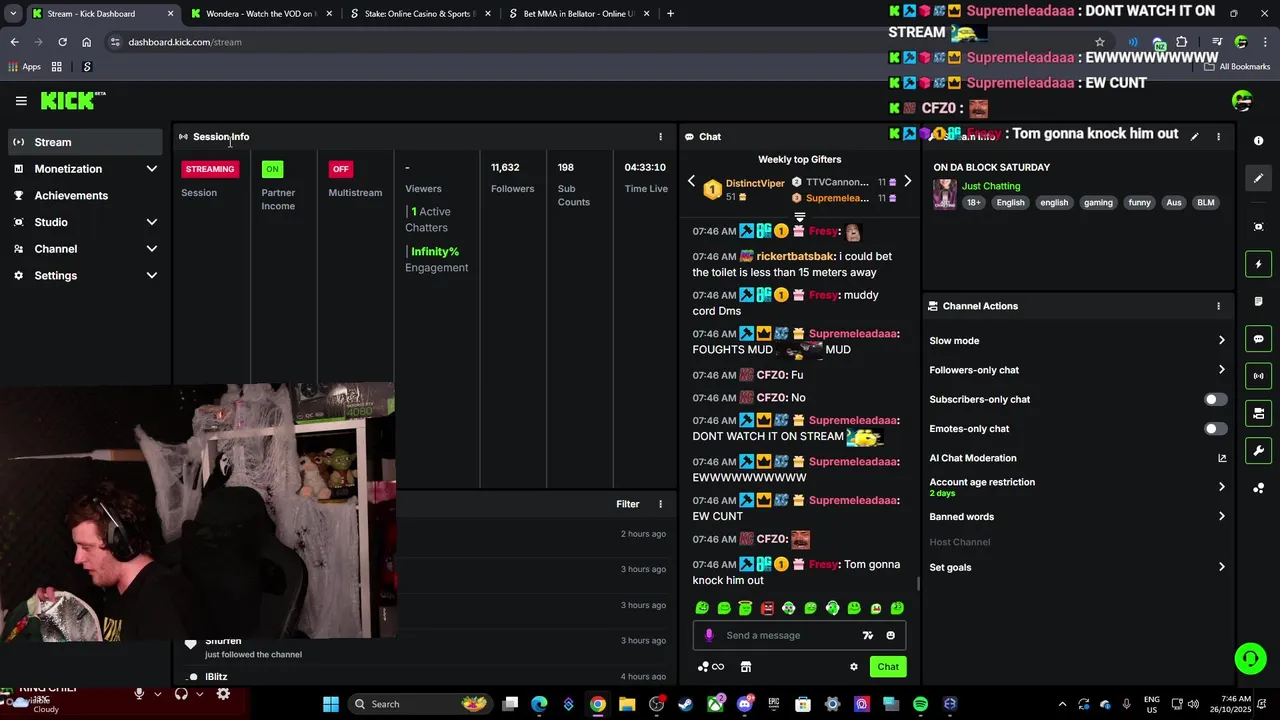This screenshot has height=720, width=1280.
Task: Switch to Stake Online Casino browser tab
Action: coord(420,14)
